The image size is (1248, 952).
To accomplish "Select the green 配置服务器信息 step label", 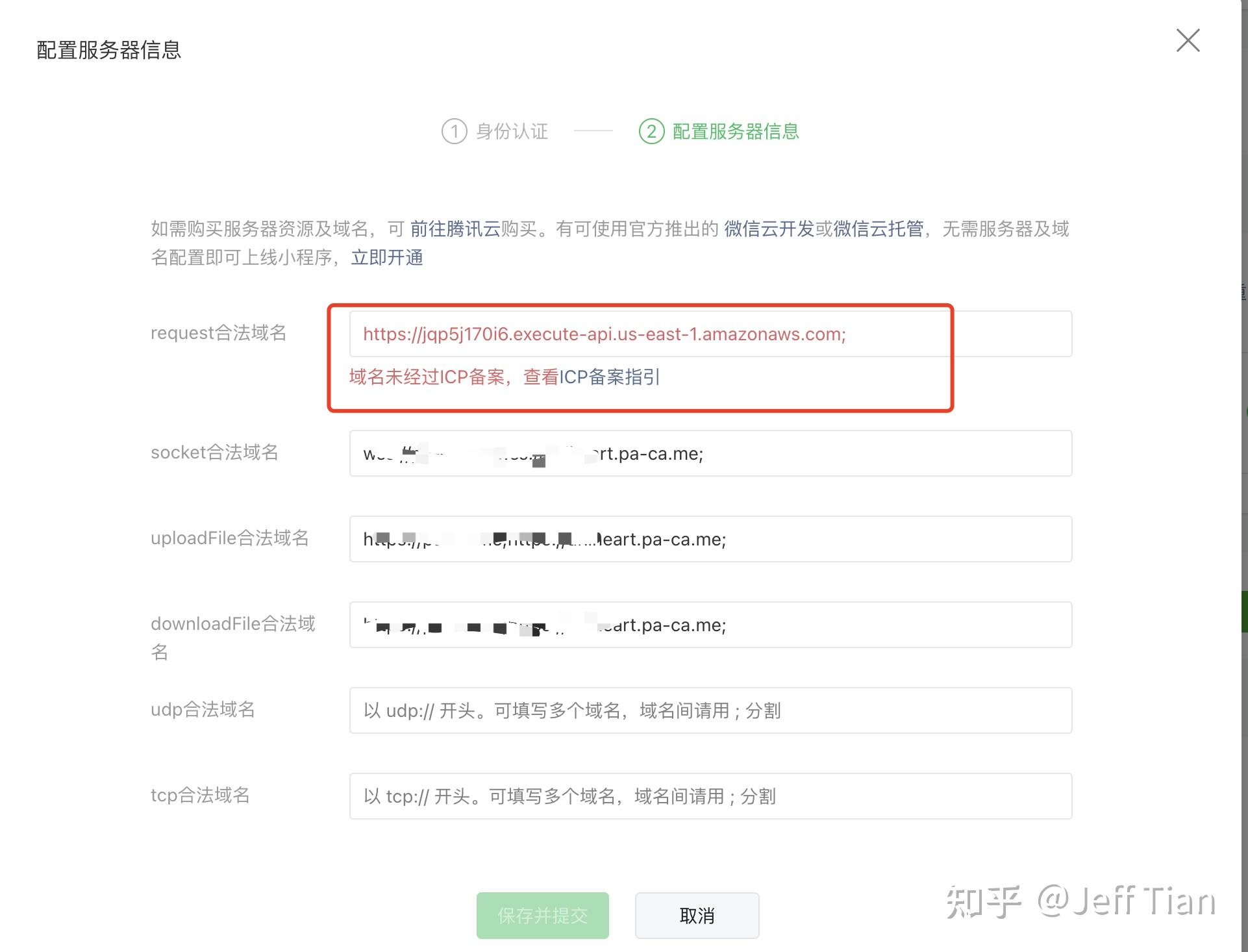I will coord(735,131).
